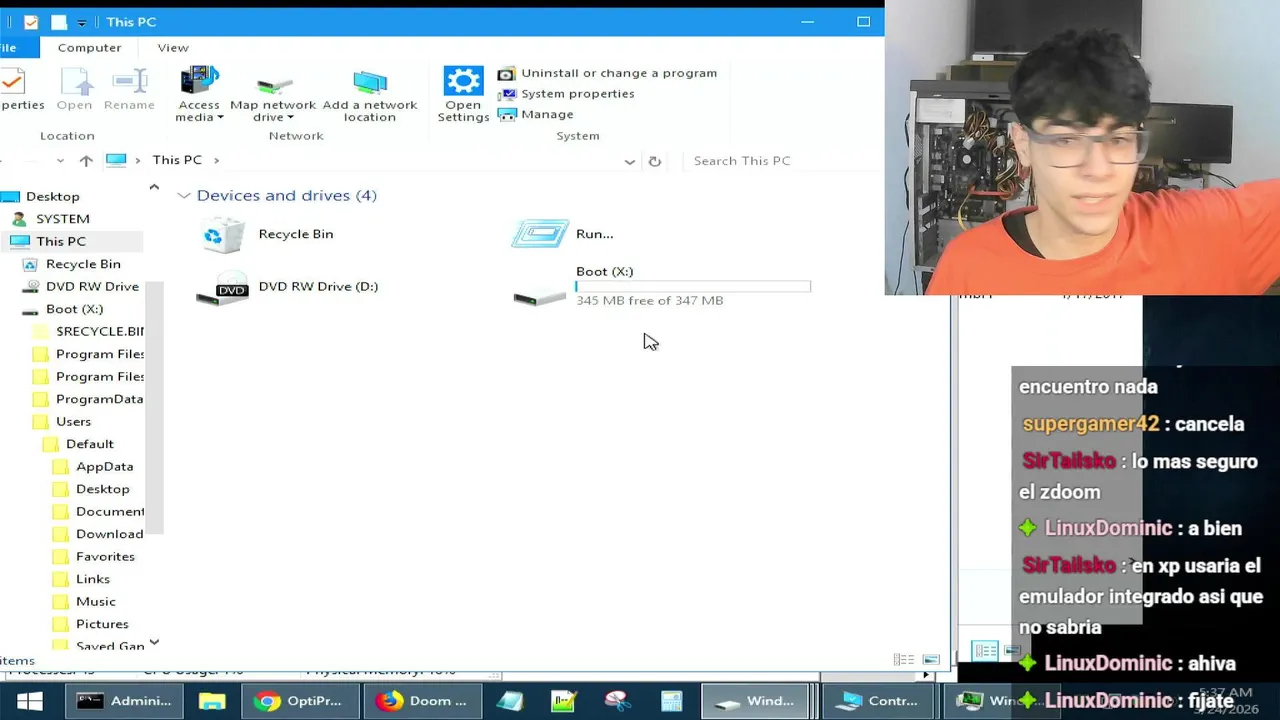Switch to the View ribbon tab
The image size is (1280, 720).
[172, 47]
